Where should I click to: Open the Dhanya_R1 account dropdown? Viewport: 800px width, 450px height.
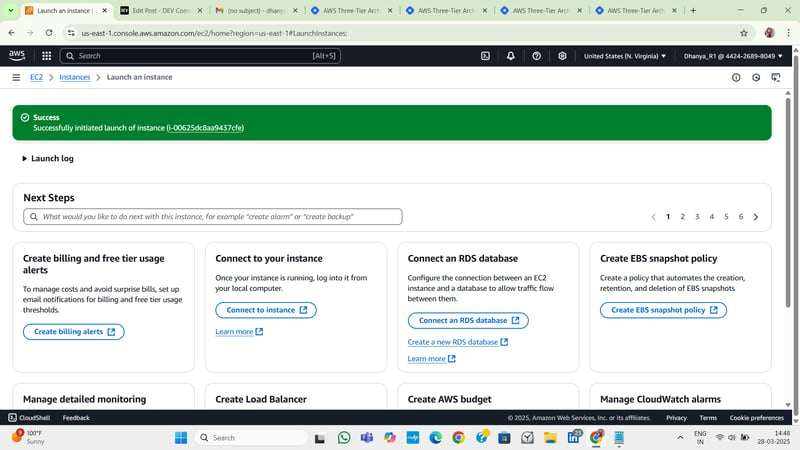(x=733, y=56)
